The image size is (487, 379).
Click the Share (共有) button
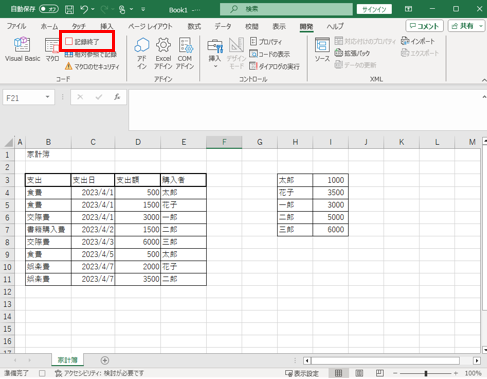click(x=466, y=26)
